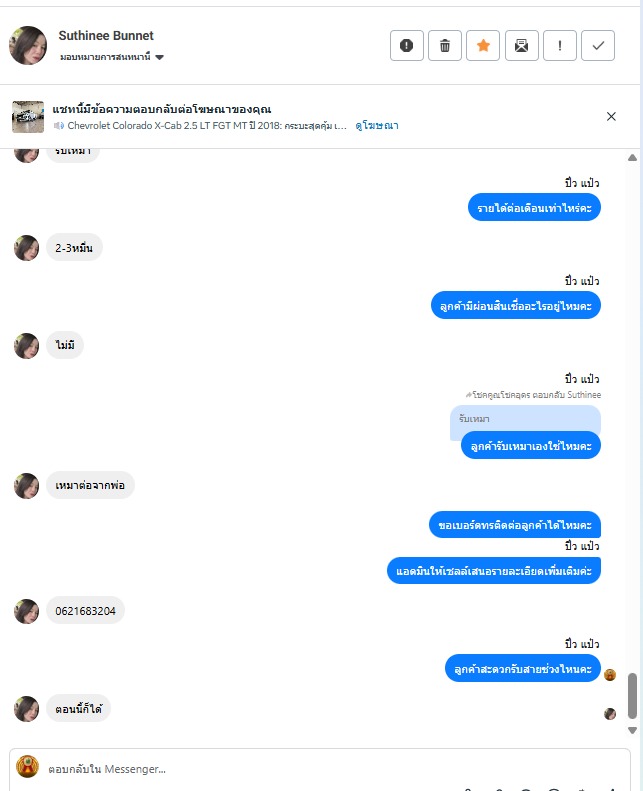Delete conversation using trash icon
Viewport: 643px width, 791px height.
pyautogui.click(x=445, y=45)
